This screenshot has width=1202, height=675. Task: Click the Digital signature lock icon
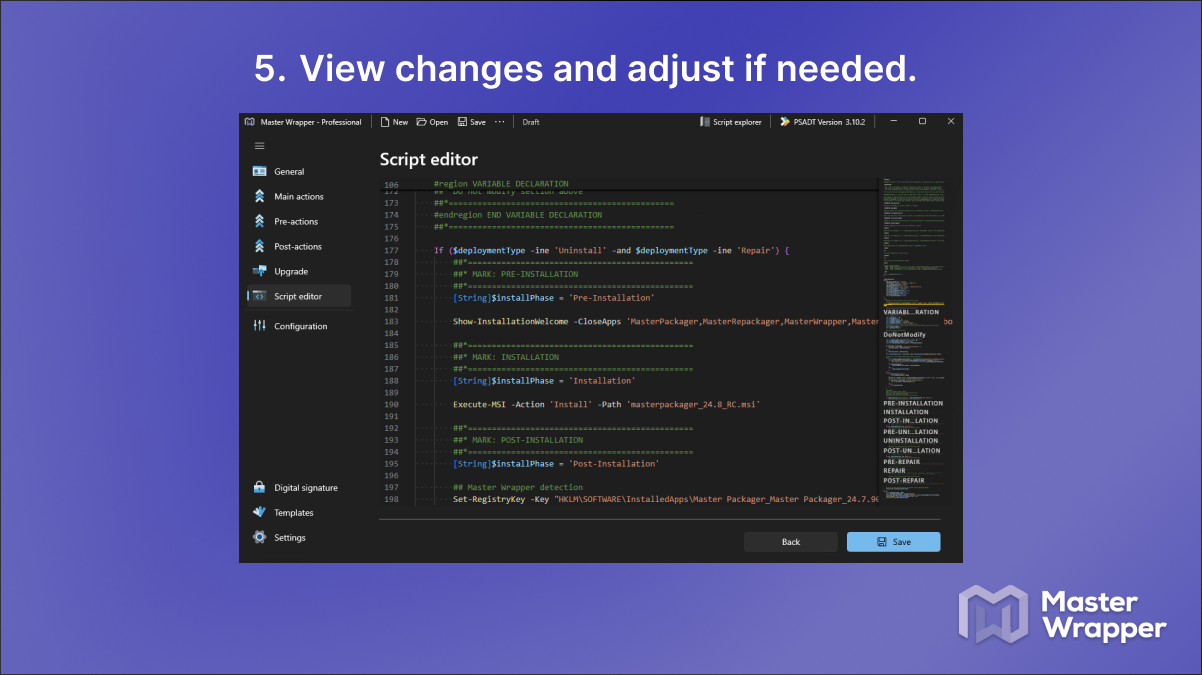(260, 488)
